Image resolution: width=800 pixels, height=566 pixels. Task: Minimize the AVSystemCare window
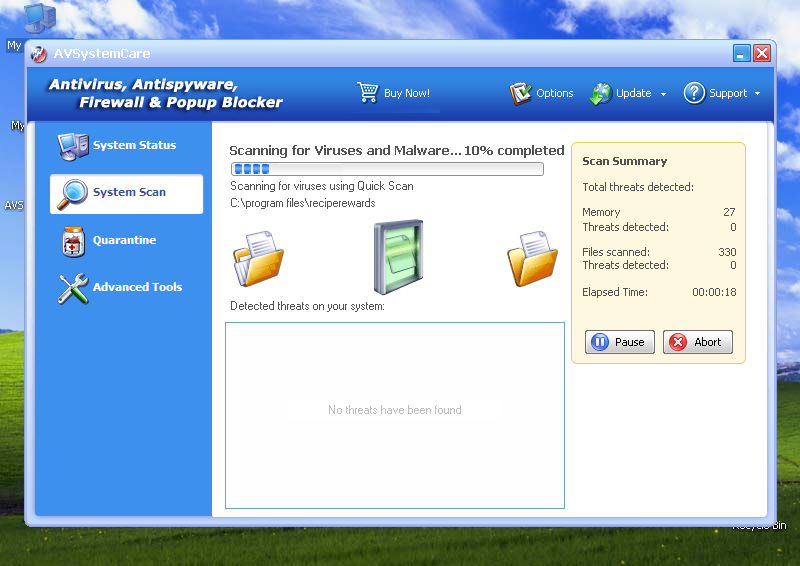(x=741, y=53)
